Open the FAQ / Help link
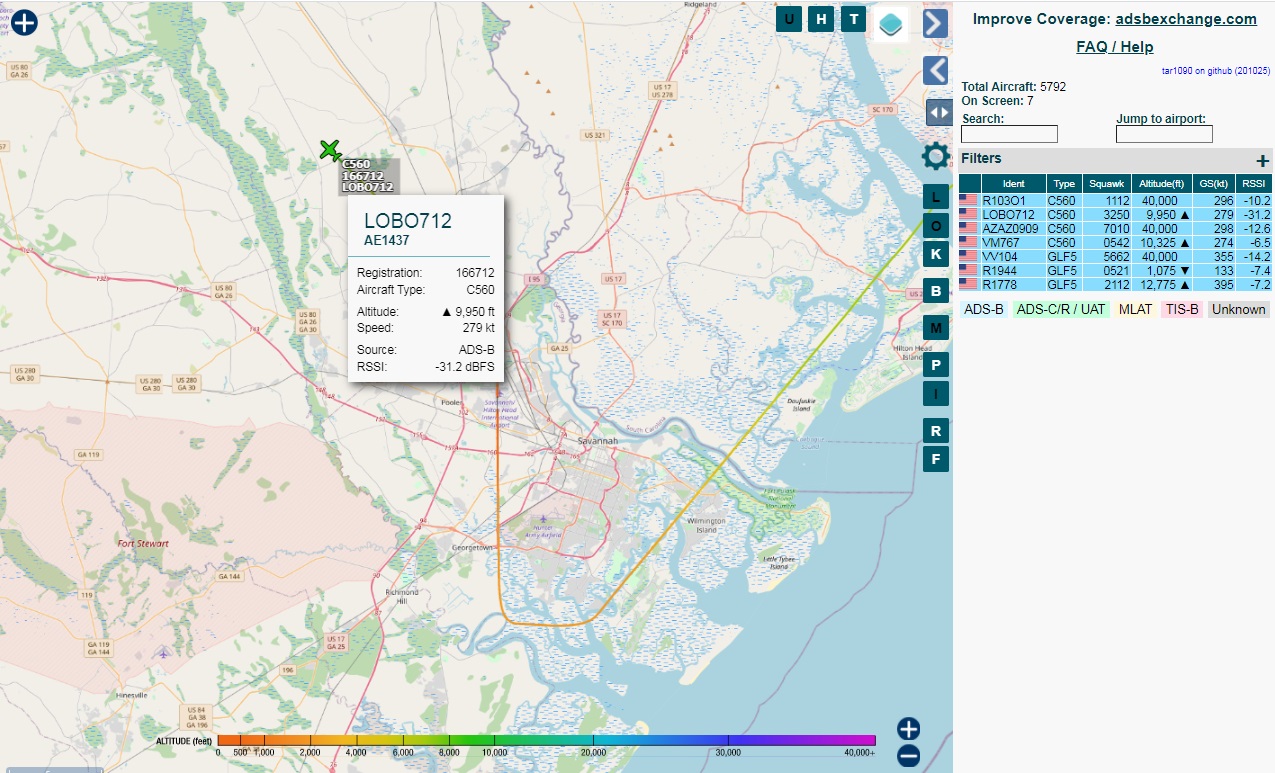Image resolution: width=1275 pixels, height=773 pixels. (x=1115, y=47)
